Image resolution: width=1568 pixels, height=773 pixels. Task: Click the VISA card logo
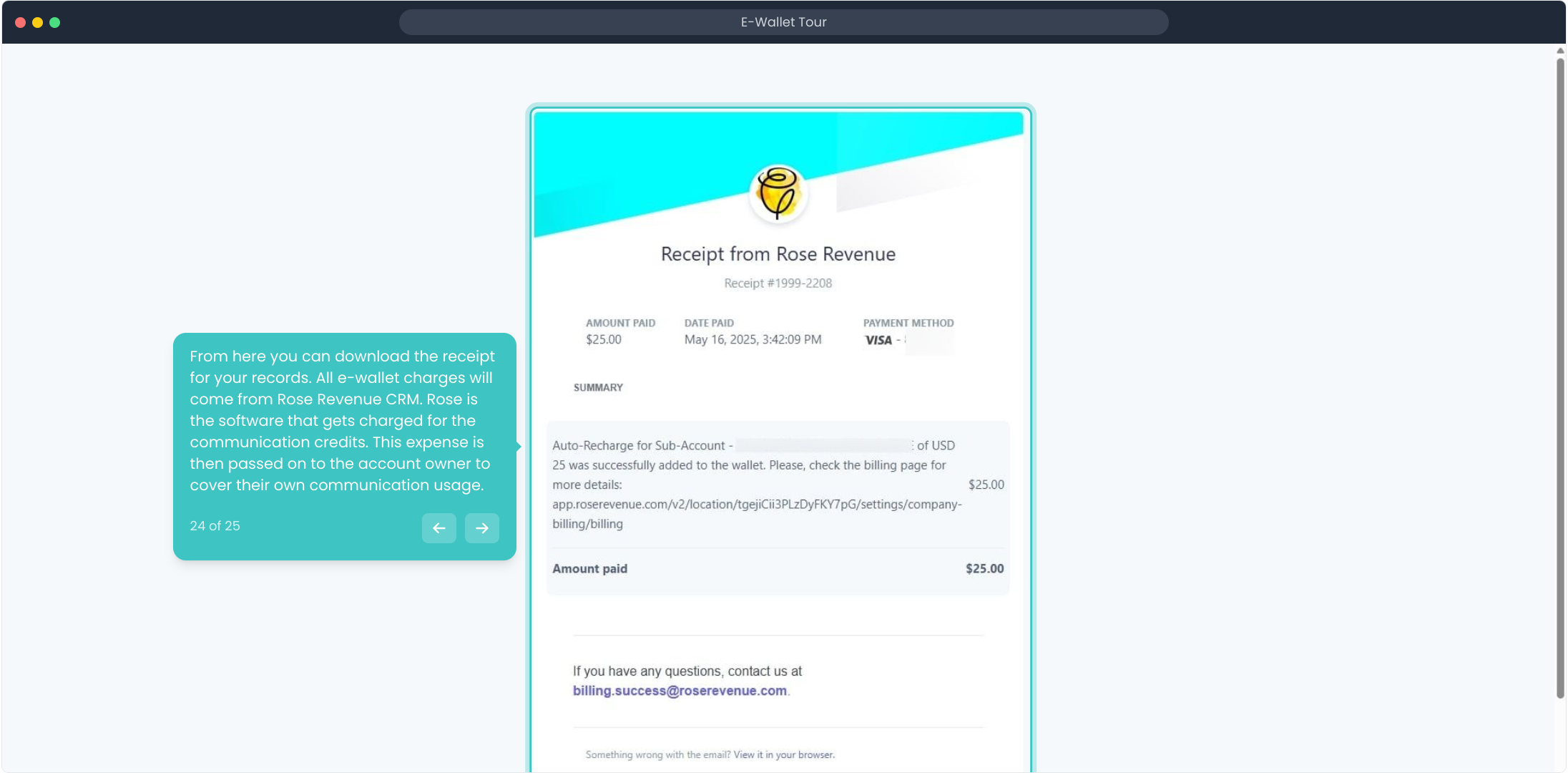point(878,341)
